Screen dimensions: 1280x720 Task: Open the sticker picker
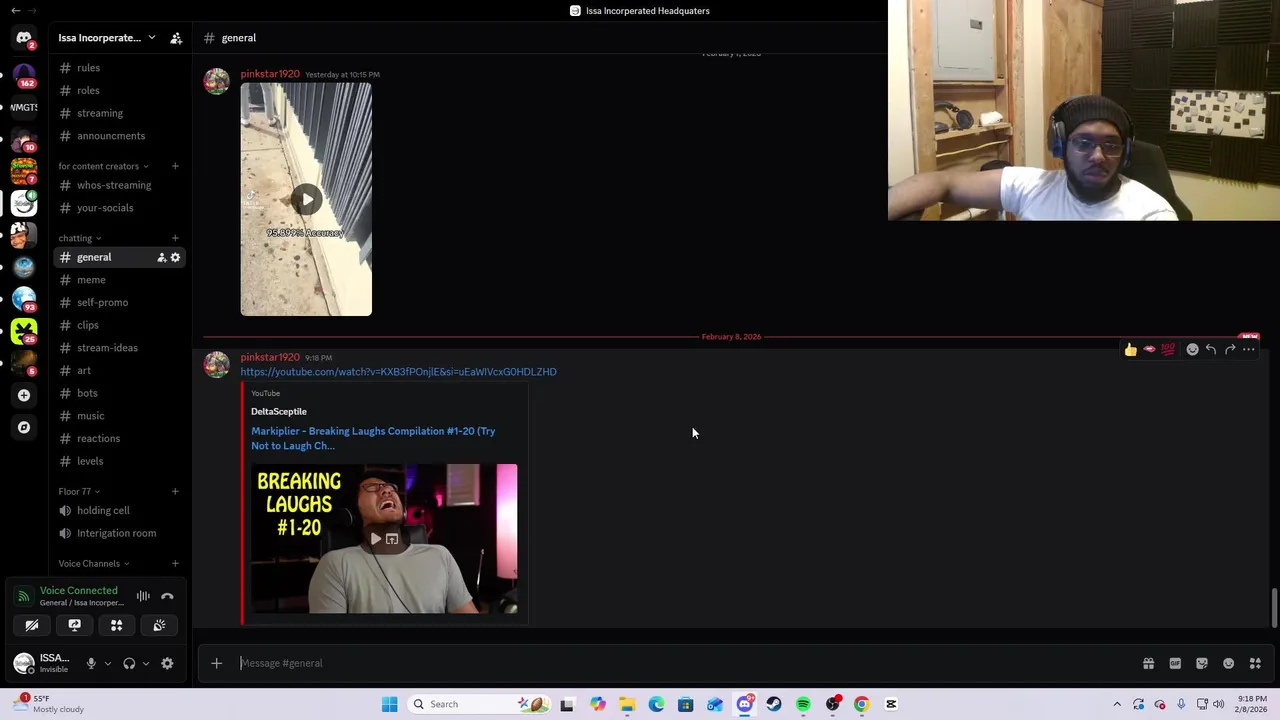[x=1202, y=663]
